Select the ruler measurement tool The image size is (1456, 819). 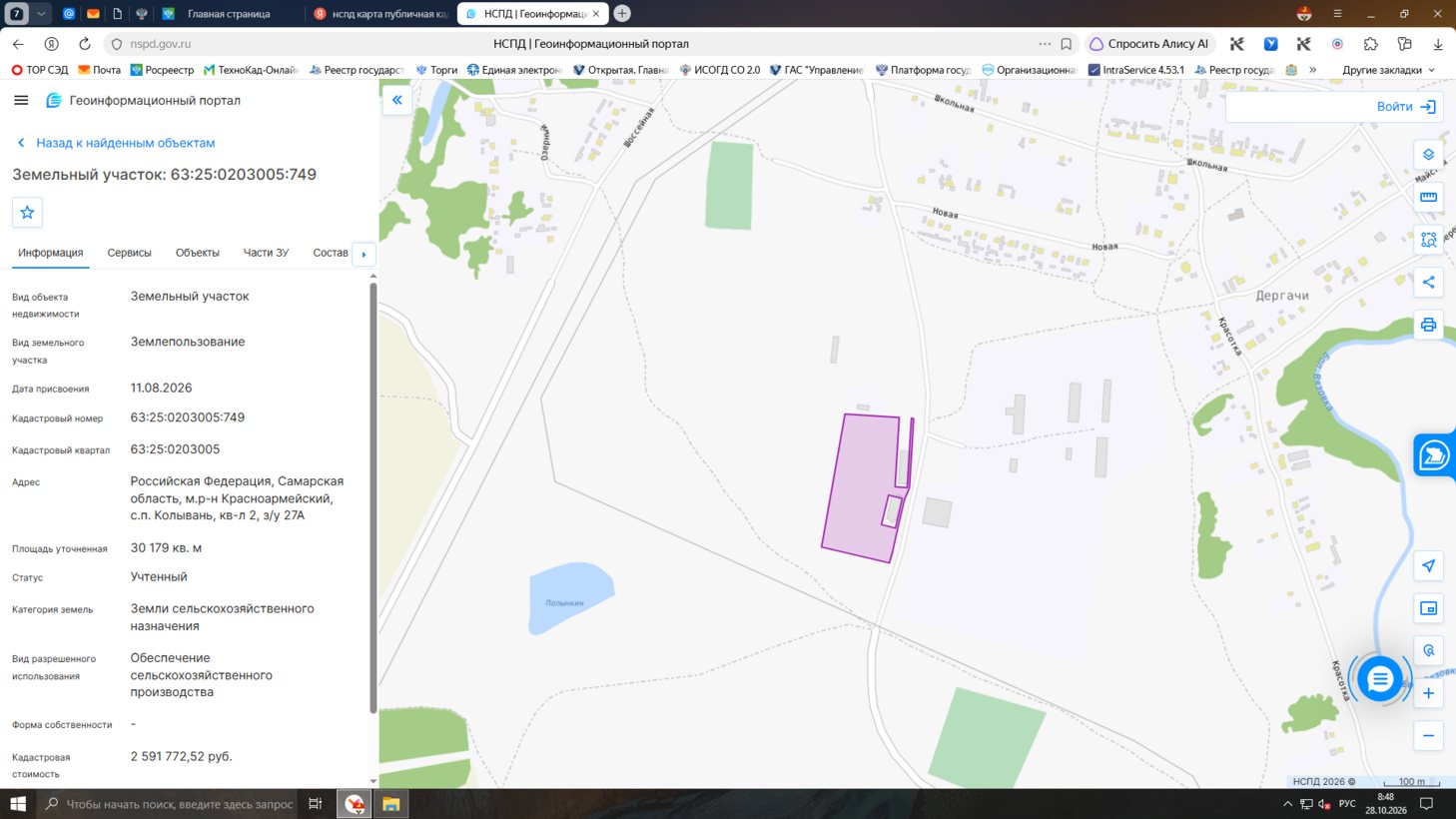[x=1428, y=197]
